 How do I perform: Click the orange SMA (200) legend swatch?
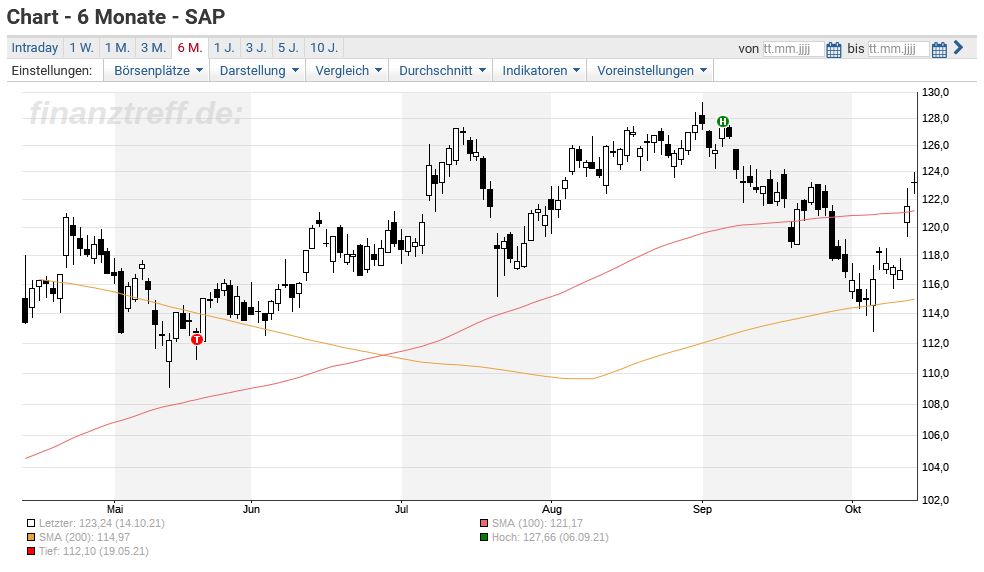point(31,537)
